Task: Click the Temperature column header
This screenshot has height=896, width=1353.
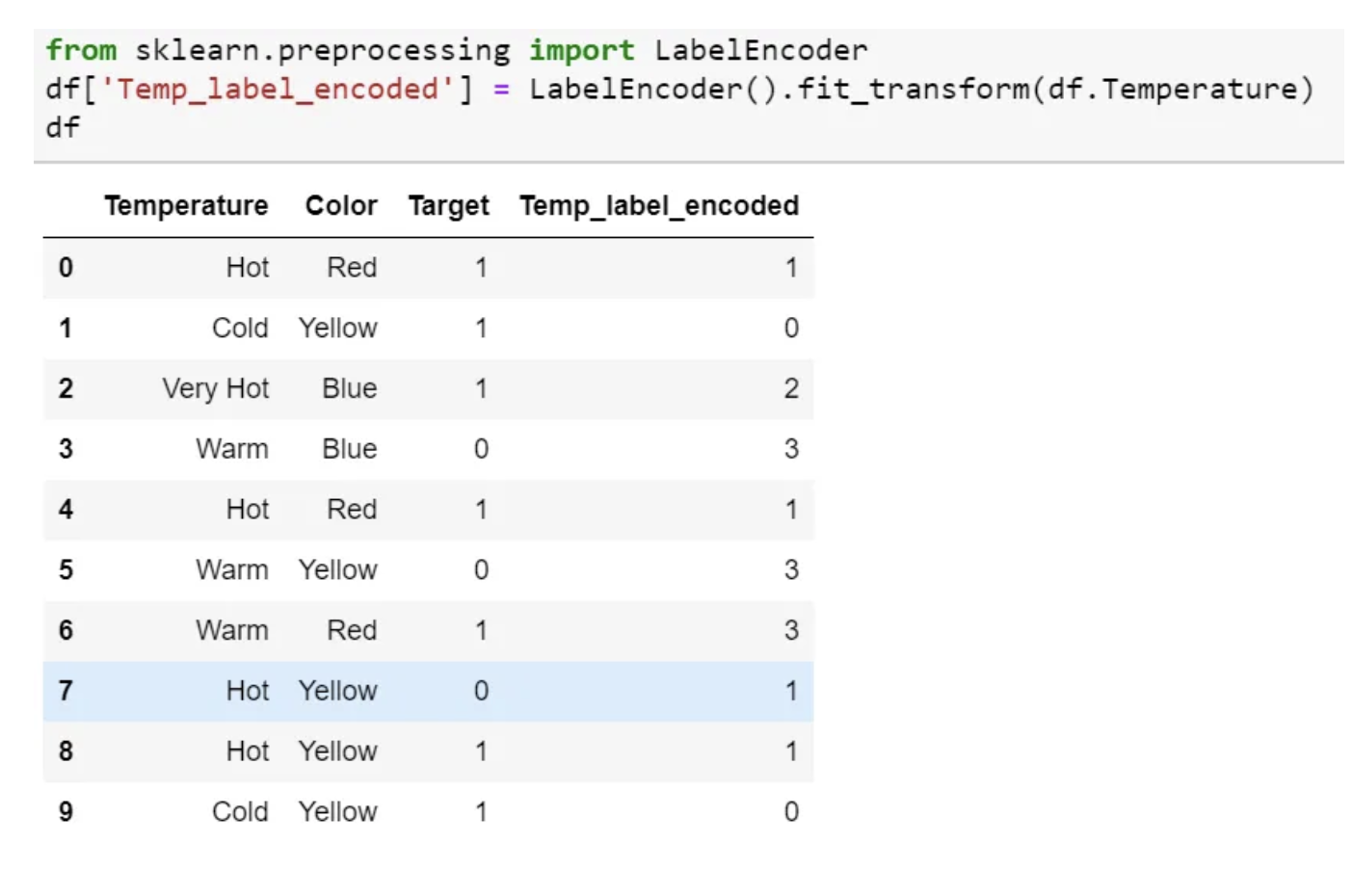Action: [186, 205]
